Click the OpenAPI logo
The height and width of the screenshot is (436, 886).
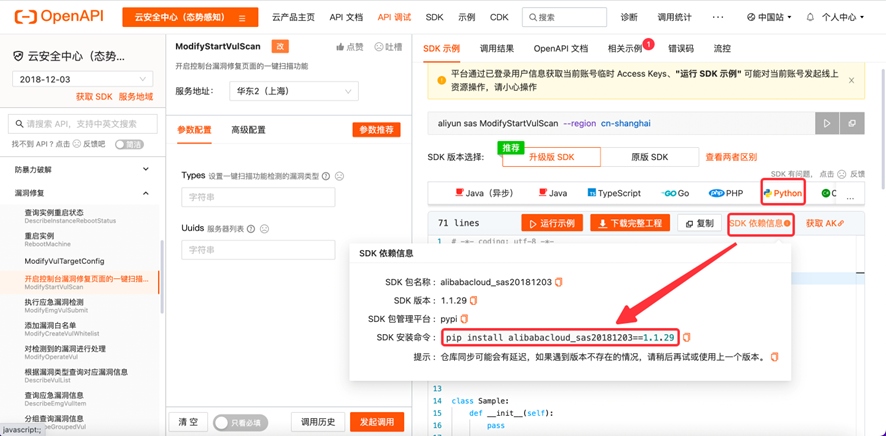[x=59, y=17]
